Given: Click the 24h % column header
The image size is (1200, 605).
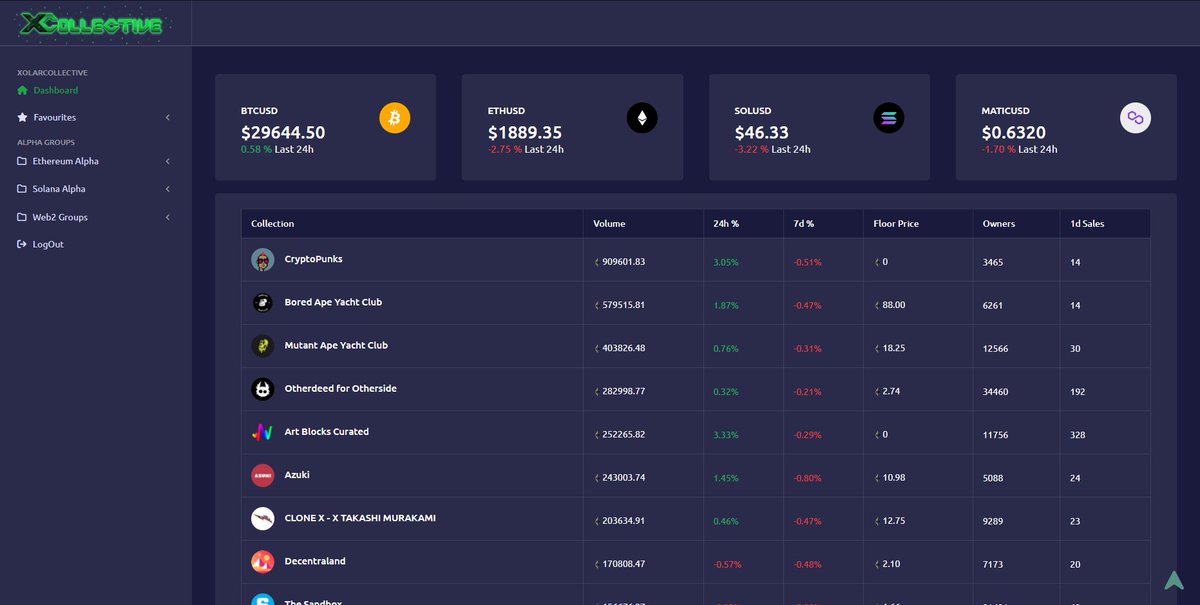Looking at the screenshot, I should pos(726,224).
